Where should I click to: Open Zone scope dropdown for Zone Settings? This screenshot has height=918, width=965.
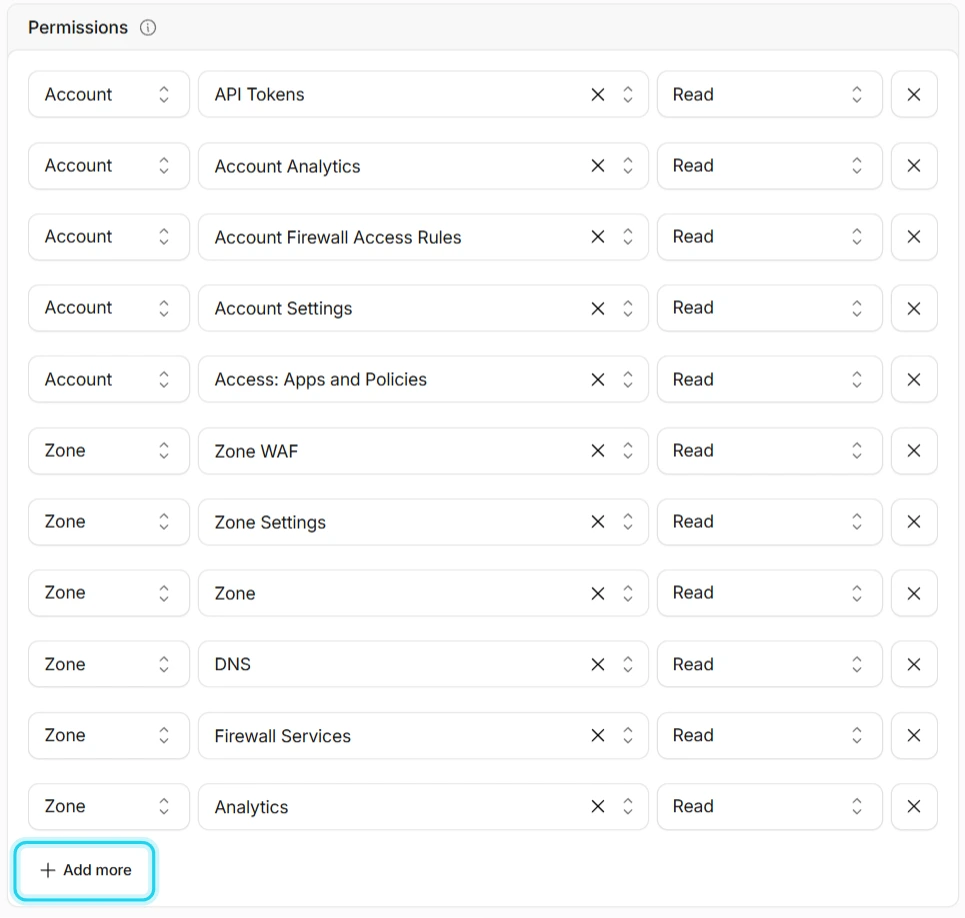109,522
